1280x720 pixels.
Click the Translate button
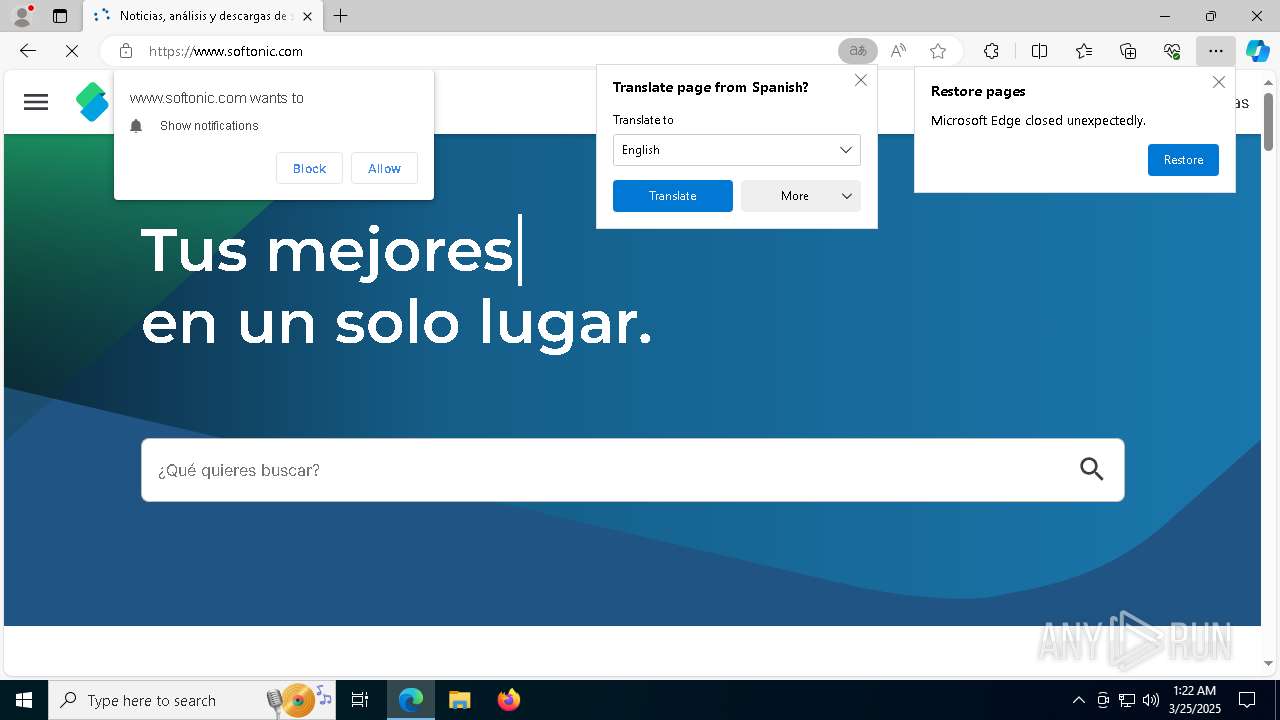[672, 196]
